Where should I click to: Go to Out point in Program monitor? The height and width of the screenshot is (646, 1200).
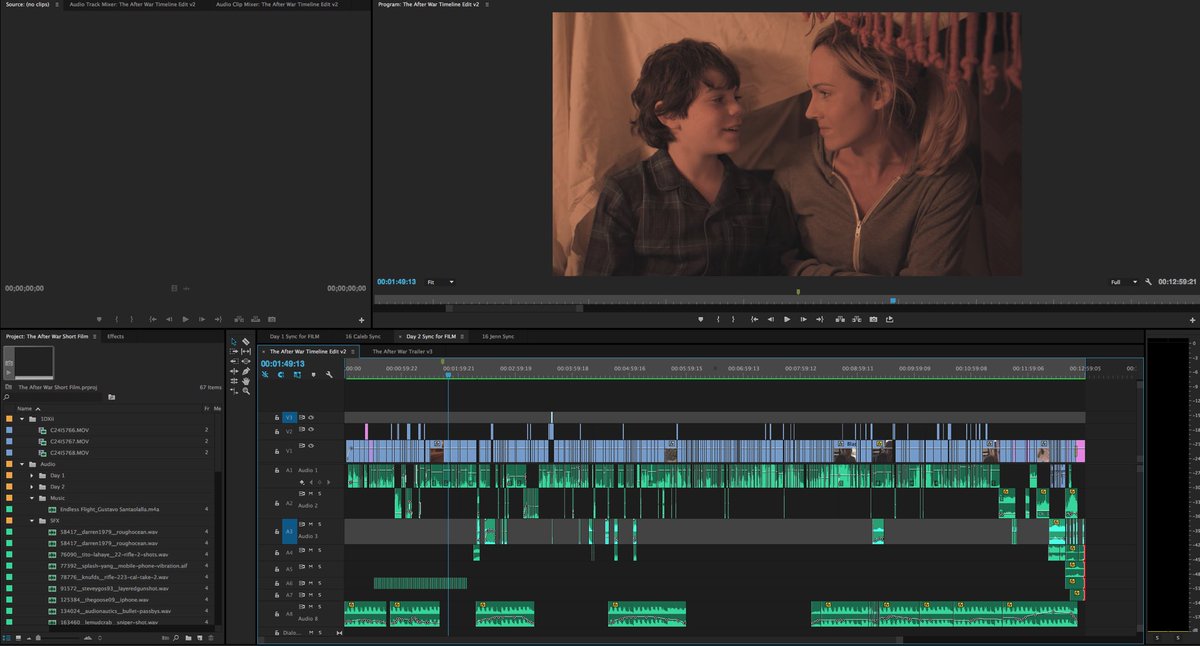click(x=820, y=319)
